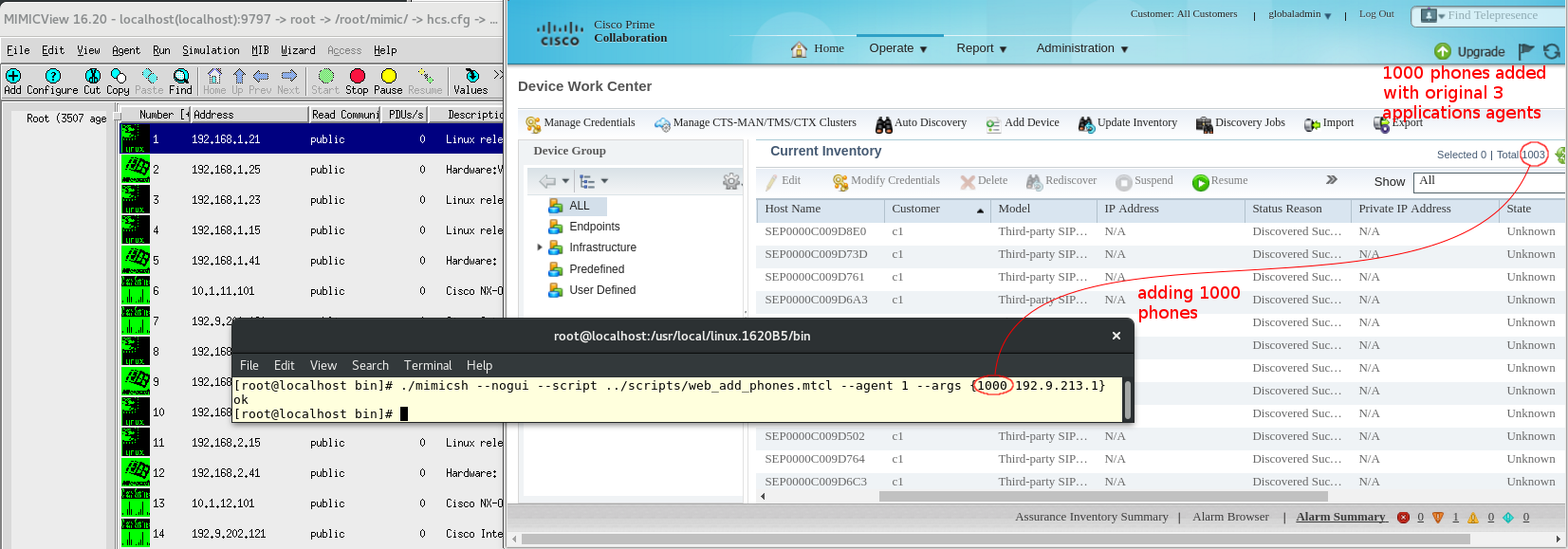Image resolution: width=1568 pixels, height=549 pixels.
Task: Click the Delete icon in inventory toolbar
Action: (968, 182)
